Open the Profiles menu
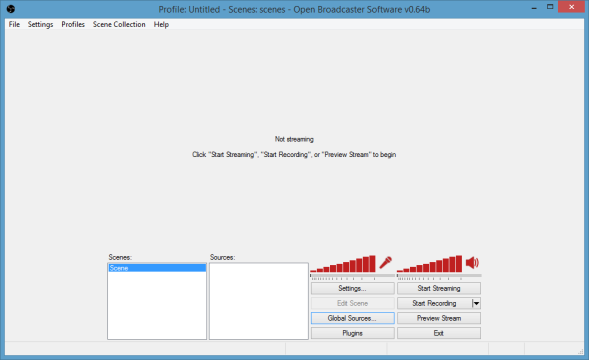Screen dimensions: 589x360 tap(73, 24)
